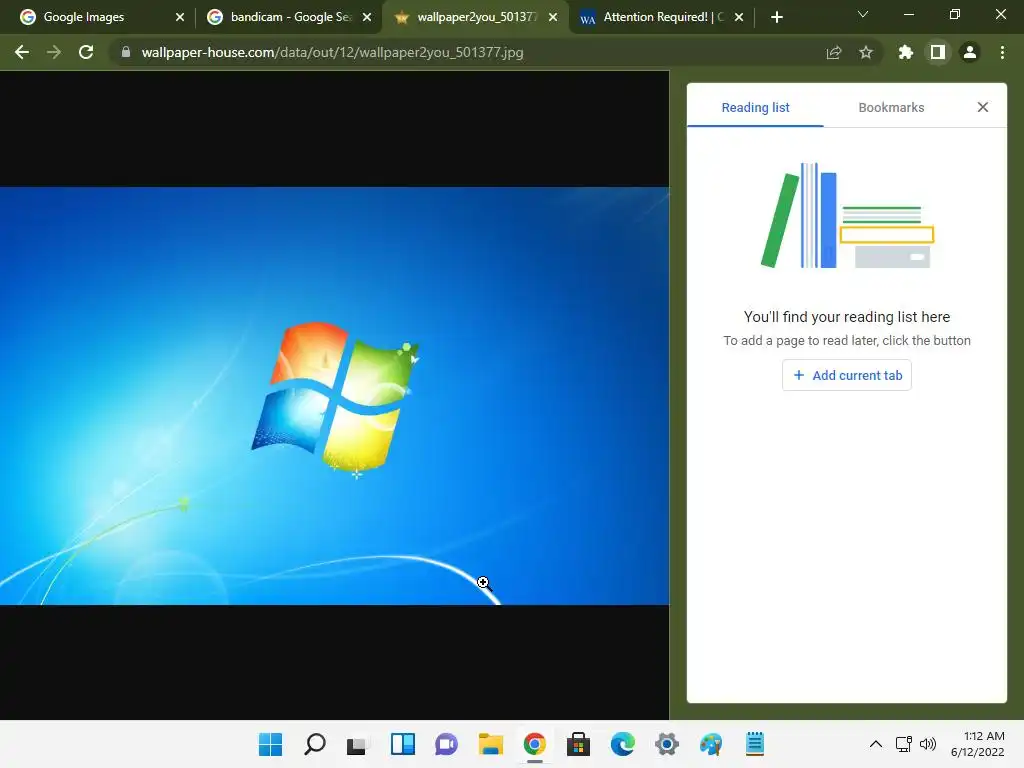Viewport: 1024px width, 768px height.
Task: Zoom into the Windows 7 wallpaper image
Action: pos(334,396)
